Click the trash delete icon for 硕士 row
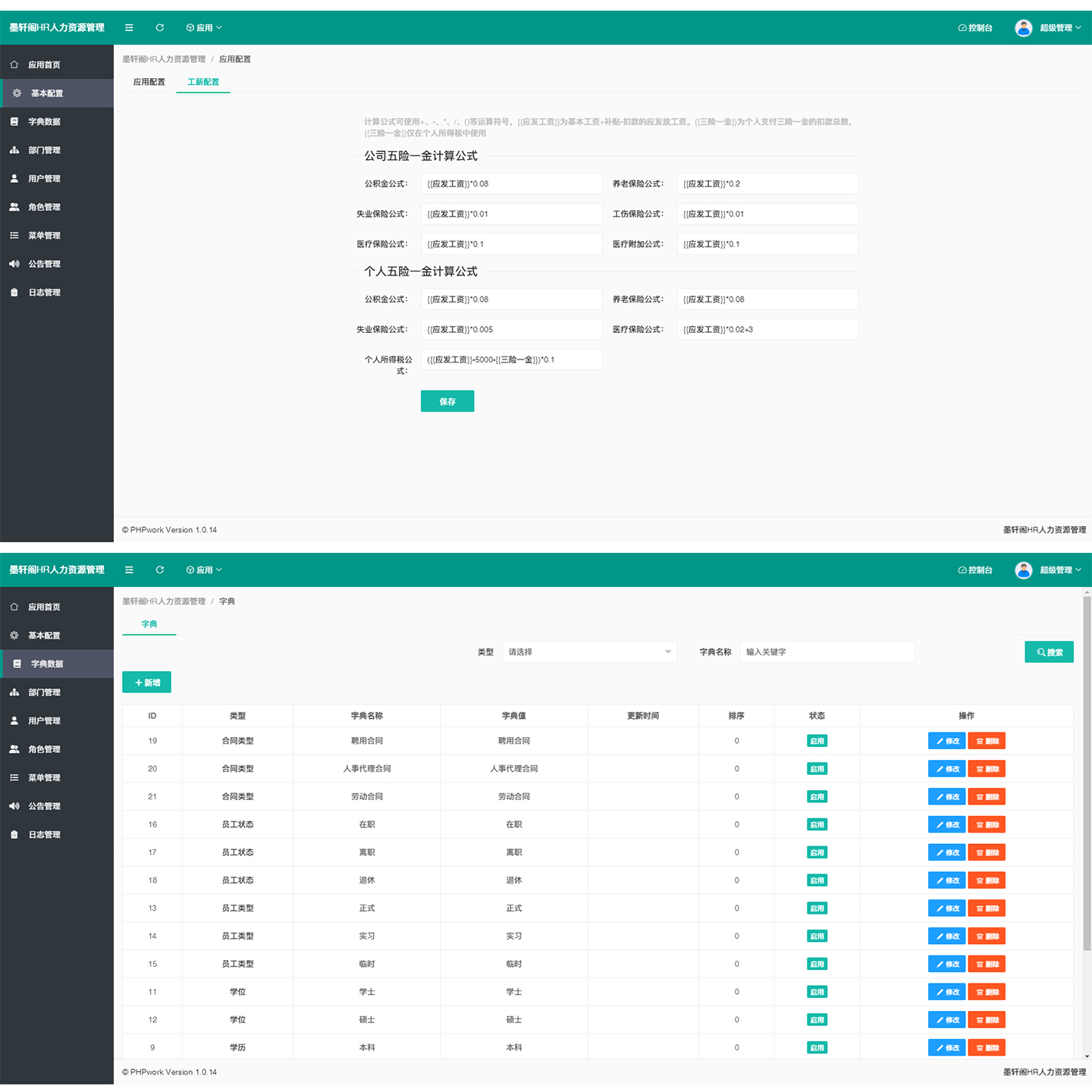Viewport: 1092px width, 1092px height. 980,1021
